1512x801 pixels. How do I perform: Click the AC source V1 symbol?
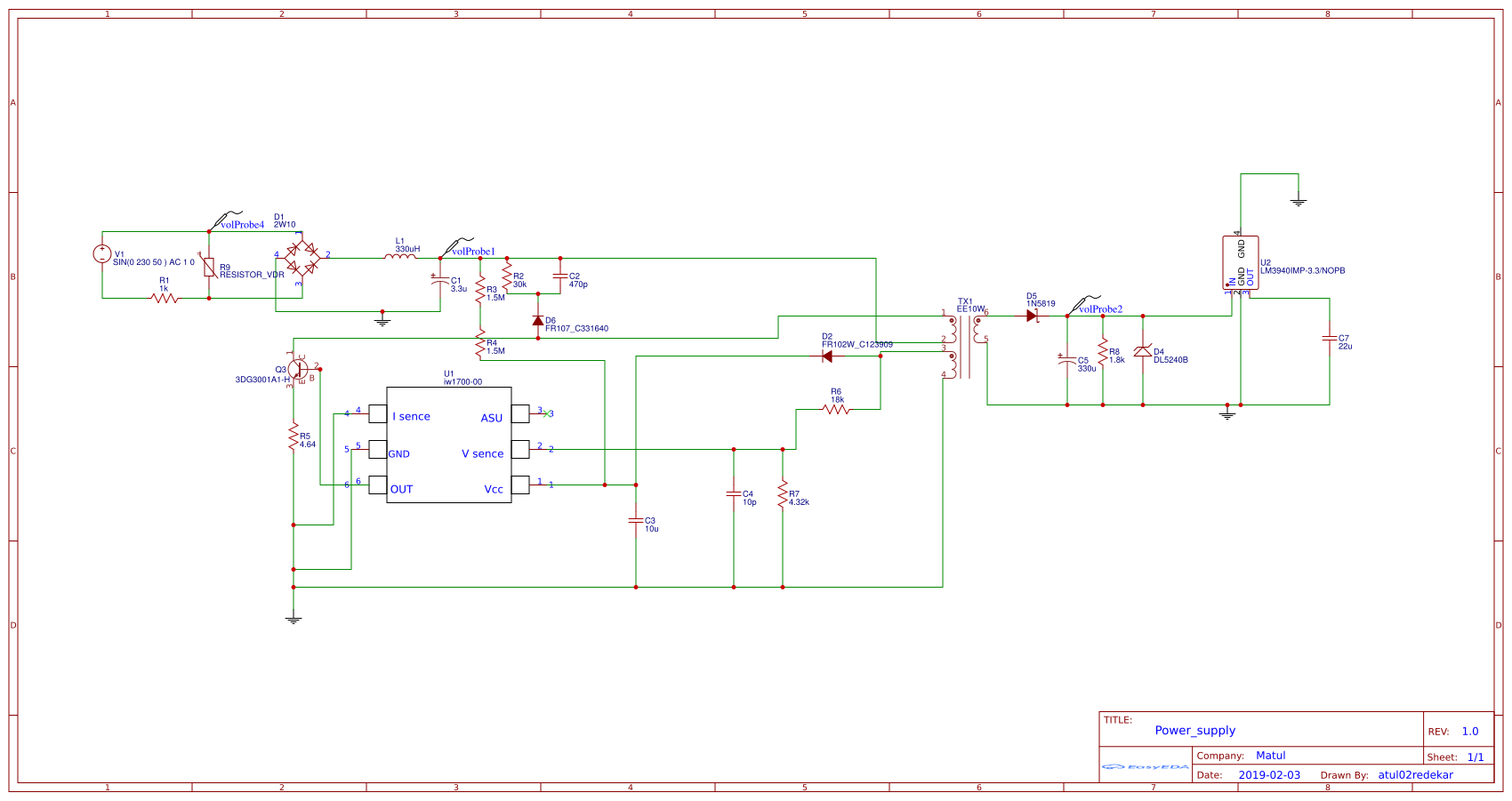[x=103, y=255]
